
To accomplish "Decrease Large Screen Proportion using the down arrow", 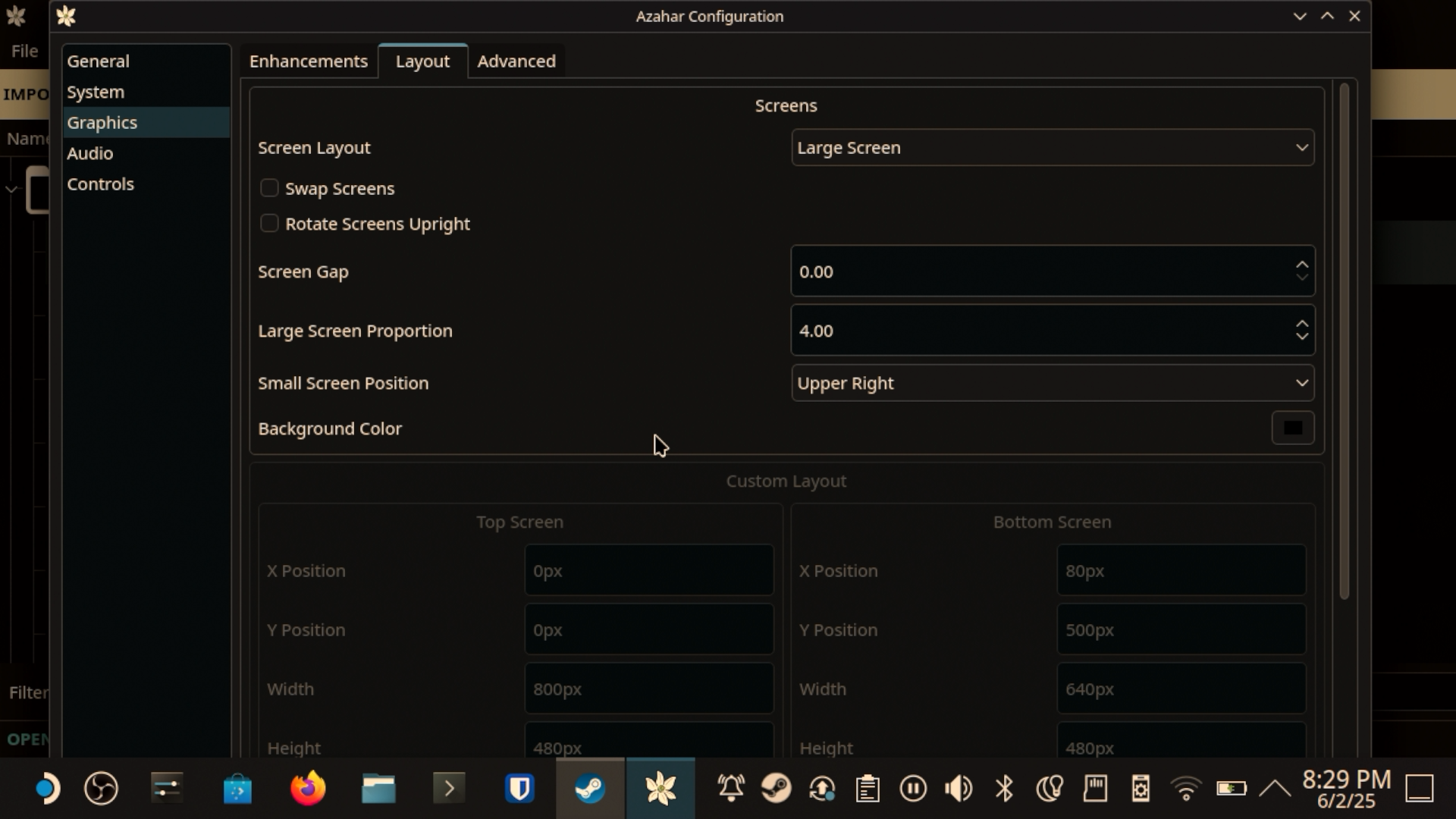I will pos(1302,337).
